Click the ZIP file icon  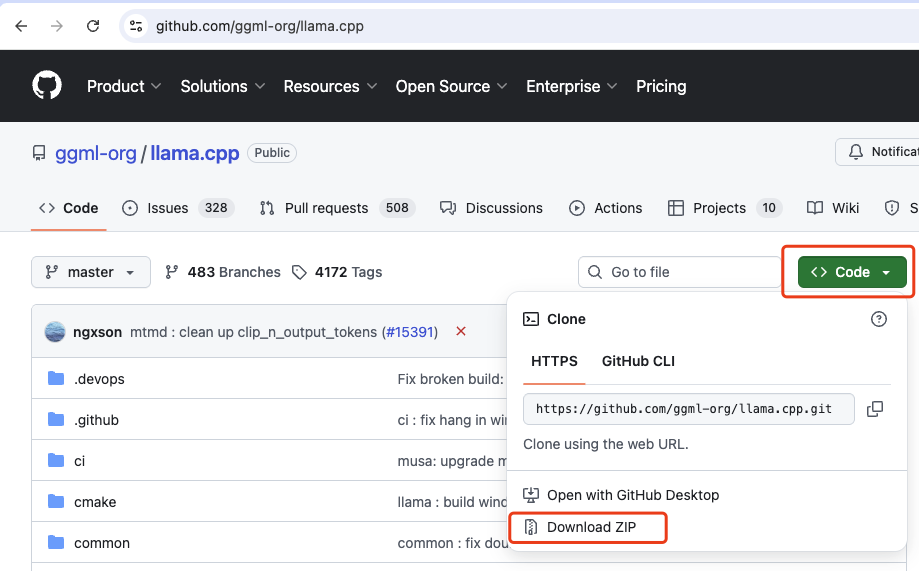531,527
